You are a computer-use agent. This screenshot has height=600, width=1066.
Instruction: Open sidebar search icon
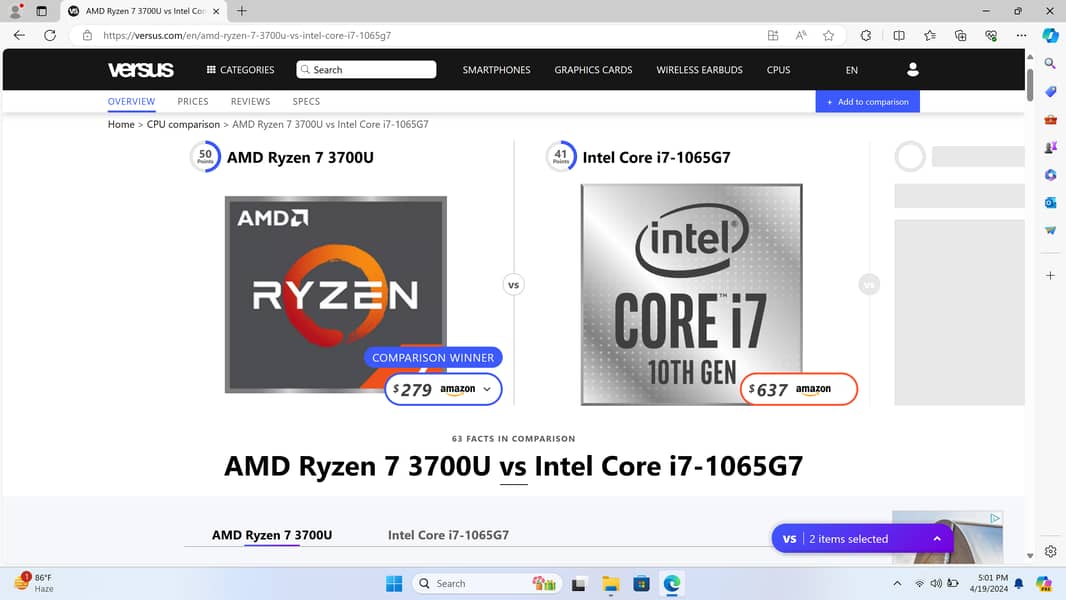tap(1050, 63)
